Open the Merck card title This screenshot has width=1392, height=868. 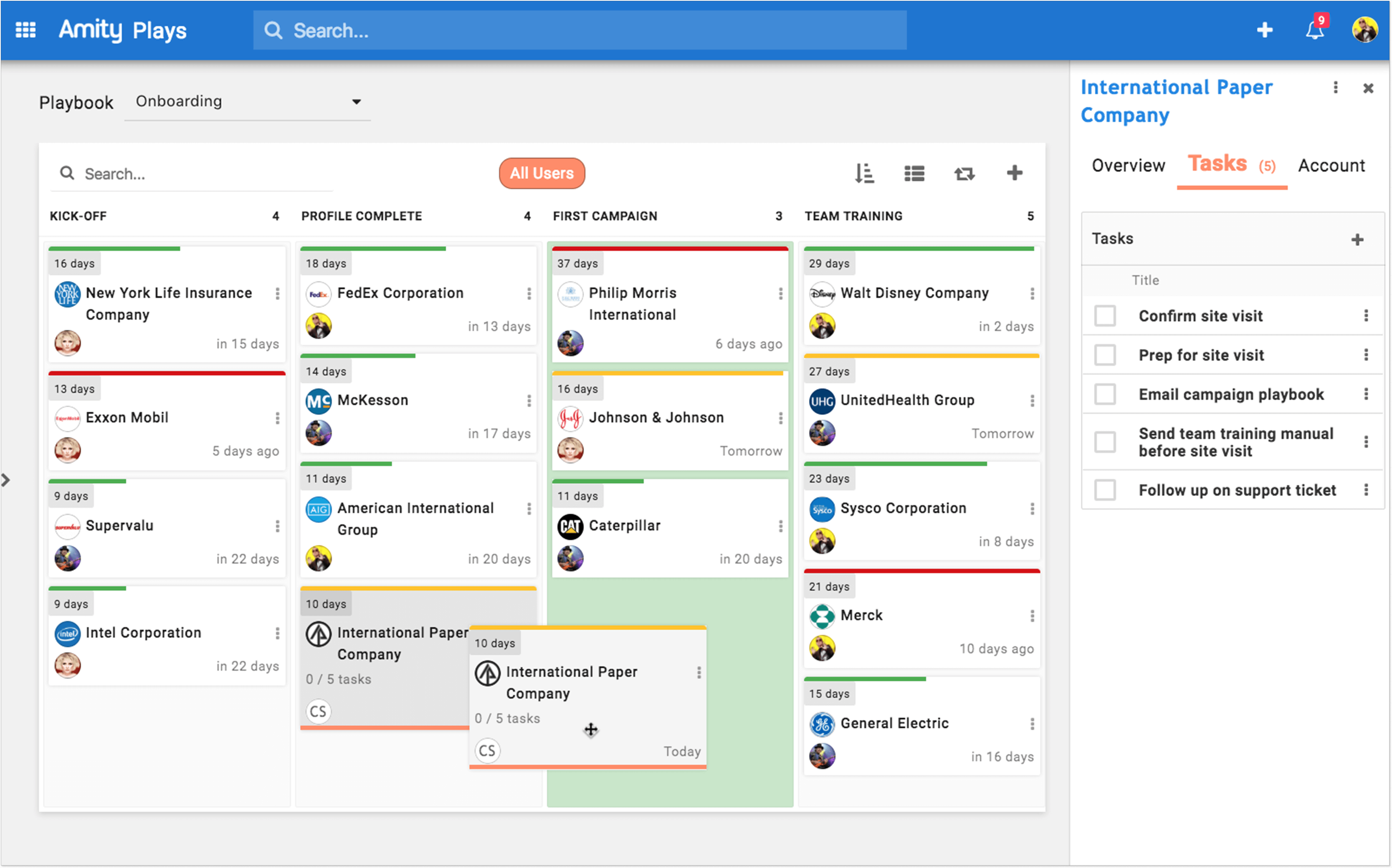861,616
